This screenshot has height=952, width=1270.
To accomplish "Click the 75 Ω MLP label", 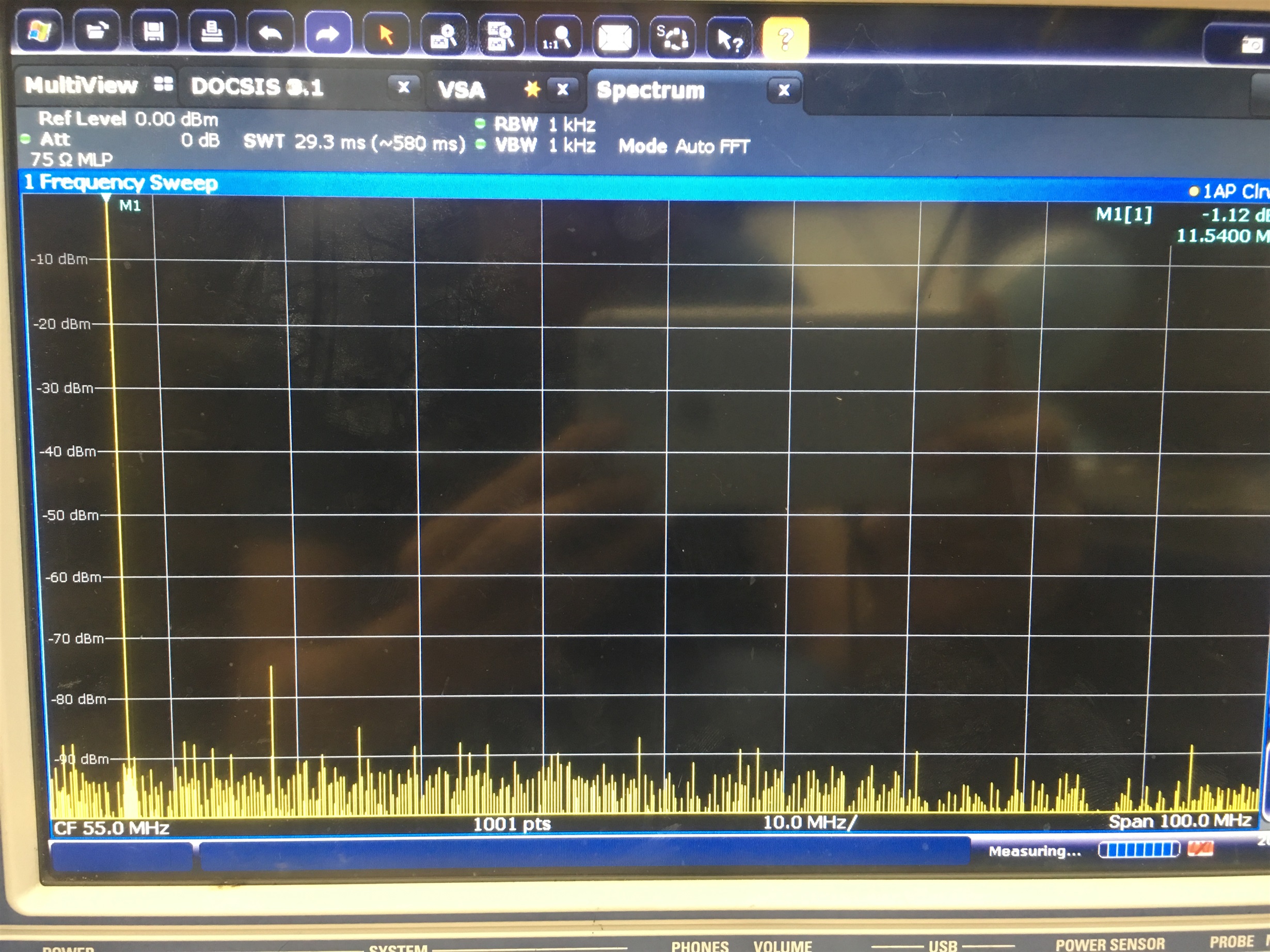I will (72, 159).
